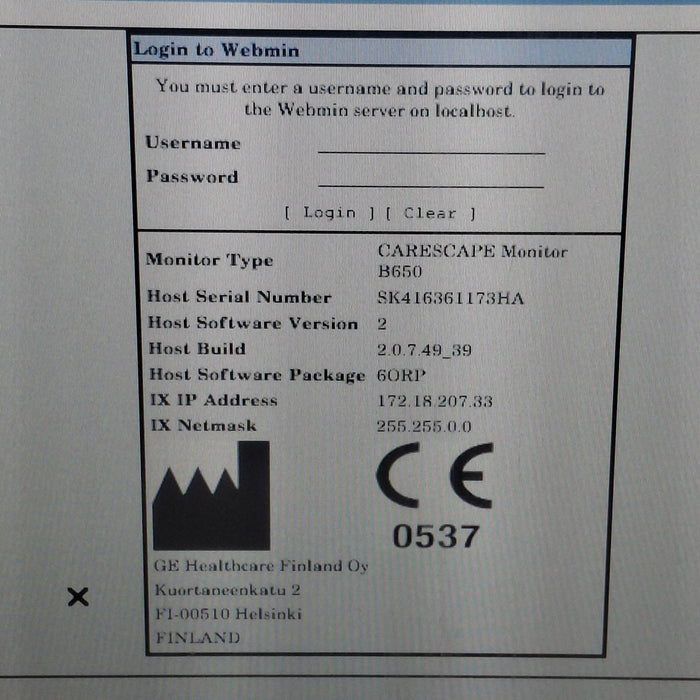Click the IX IP address 172.18.207.33
This screenshot has width=700, height=700.
[435, 401]
